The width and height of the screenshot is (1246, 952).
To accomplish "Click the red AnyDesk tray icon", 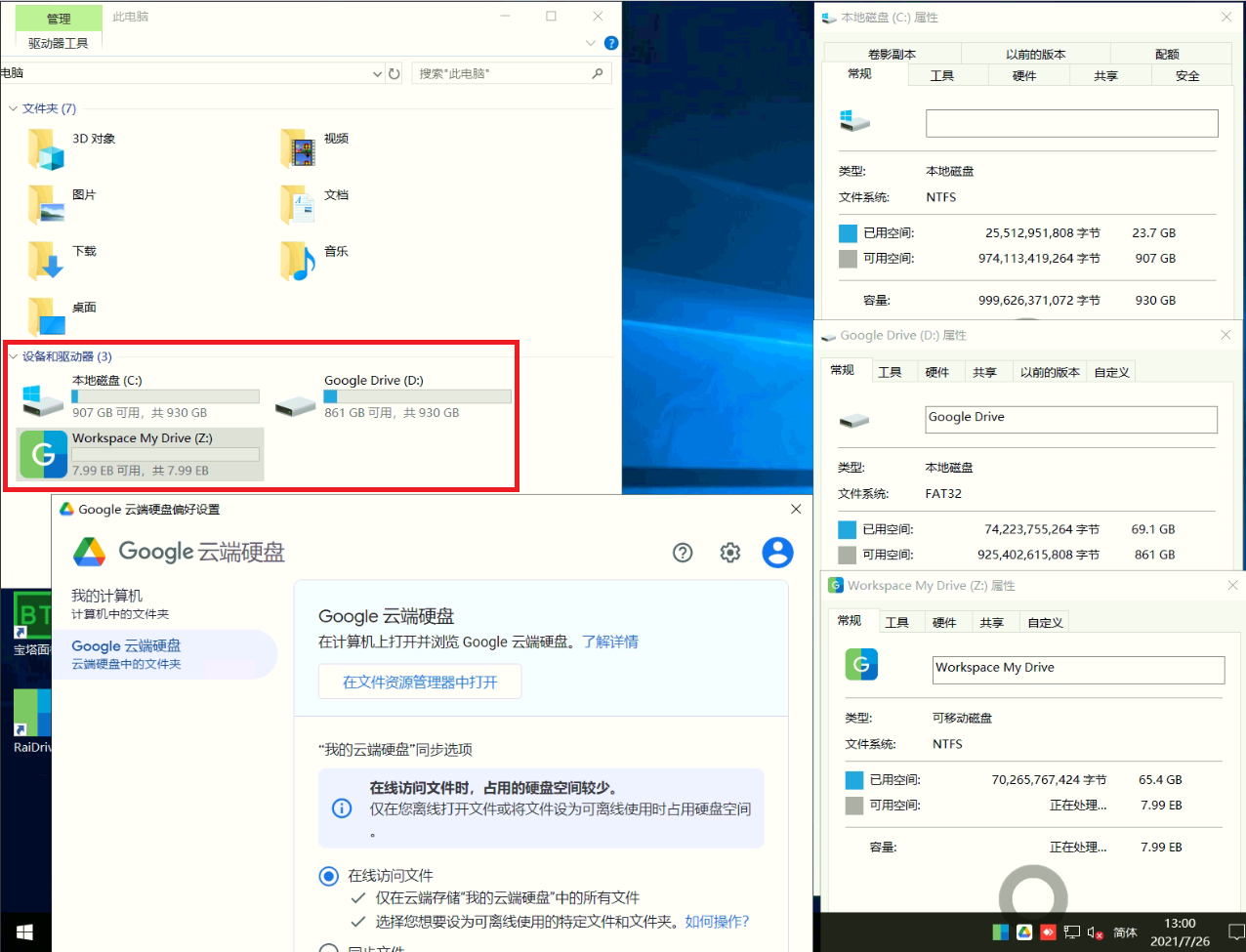I will click(1048, 932).
